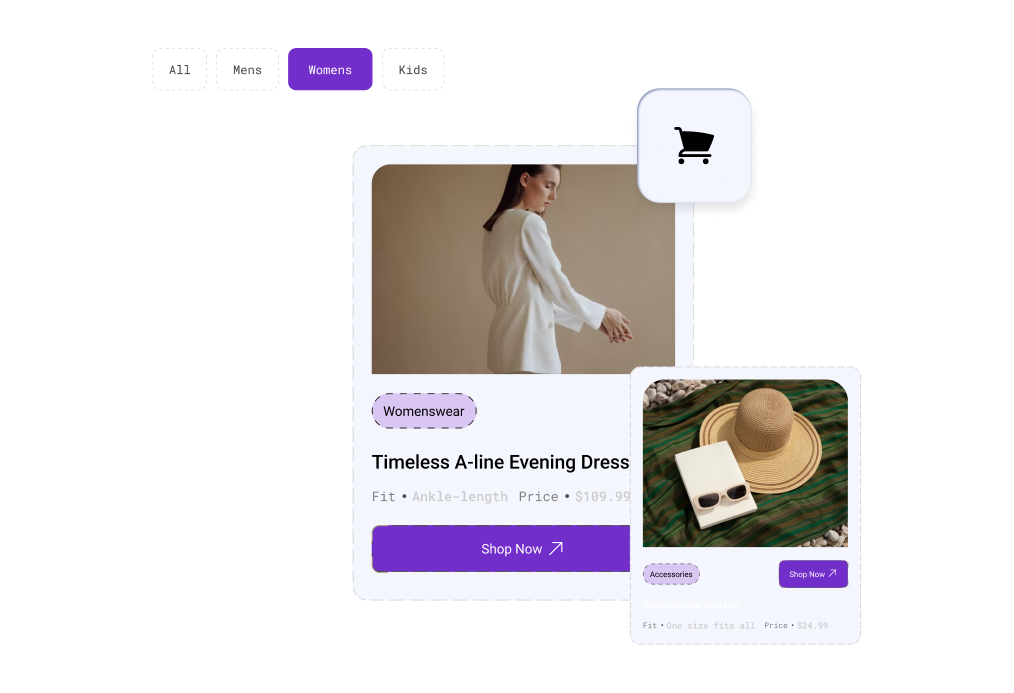
Task: Select the Womenswear tag
Action: [424, 411]
